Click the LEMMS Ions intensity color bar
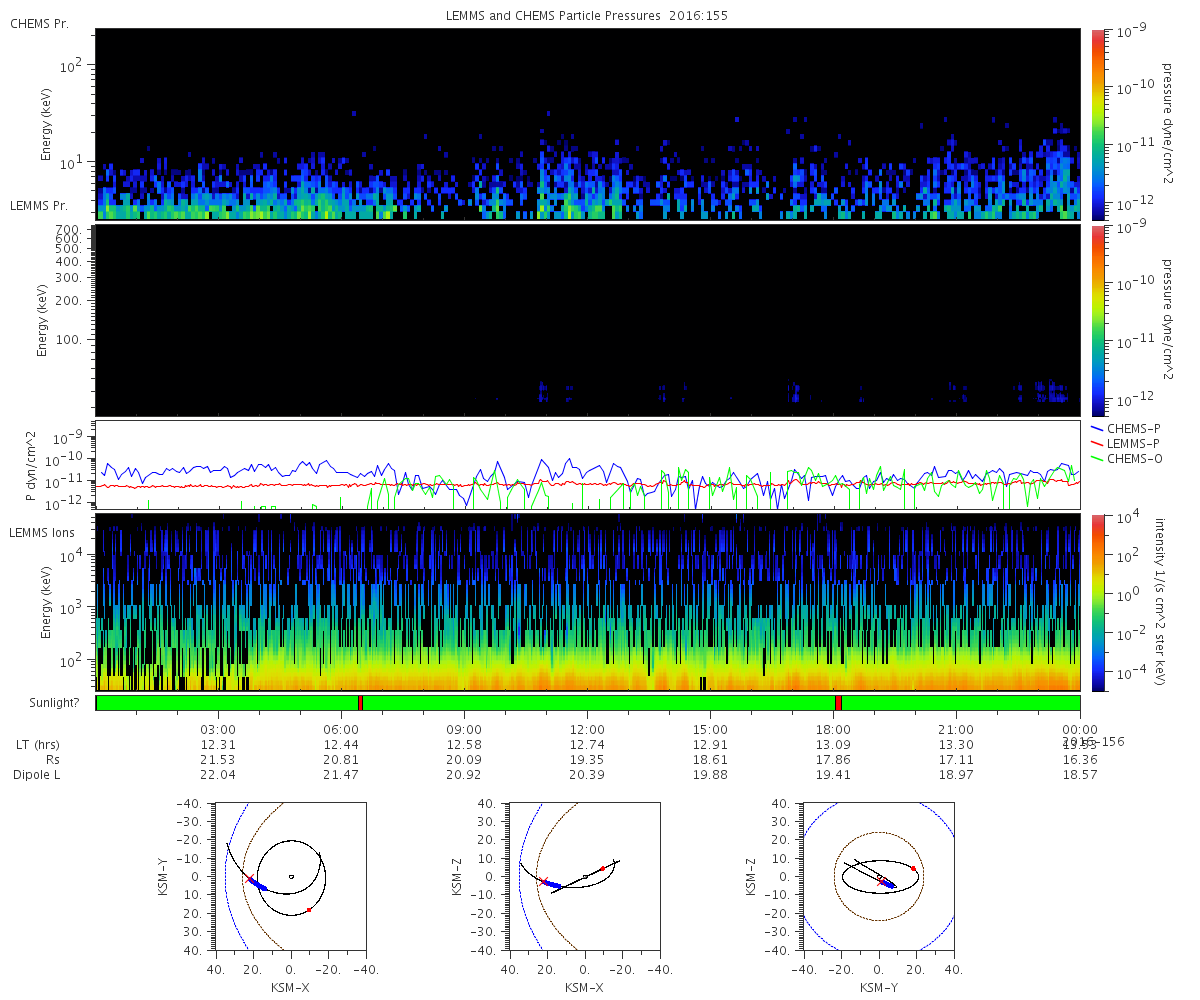The height and width of the screenshot is (1000, 1200). (x=1099, y=602)
